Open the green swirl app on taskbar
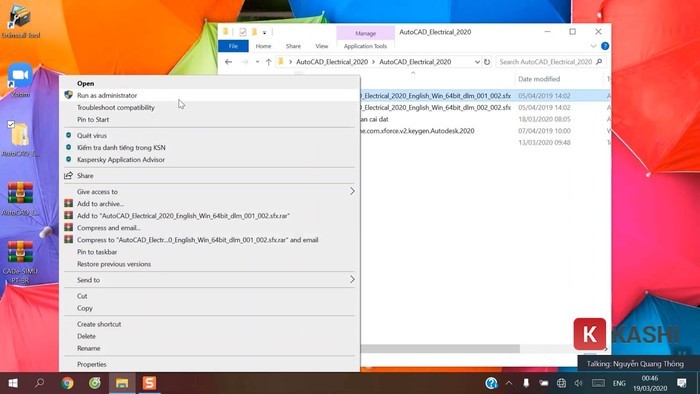Viewport: 700px width, 394px height. (x=95, y=383)
